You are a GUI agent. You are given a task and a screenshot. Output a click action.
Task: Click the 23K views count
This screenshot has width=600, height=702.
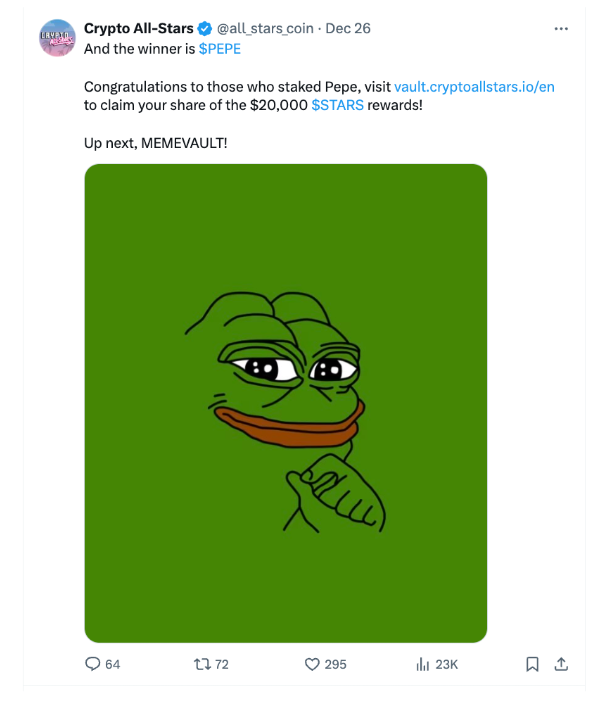click(x=446, y=664)
